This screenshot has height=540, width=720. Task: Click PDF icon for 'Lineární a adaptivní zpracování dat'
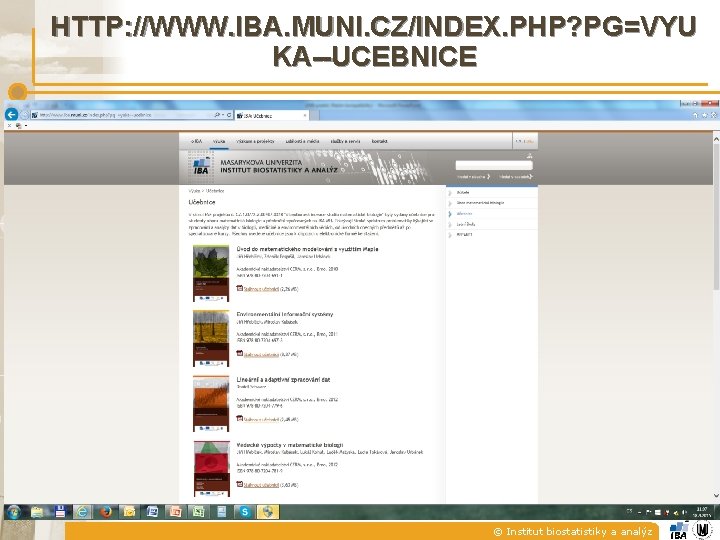point(239,419)
